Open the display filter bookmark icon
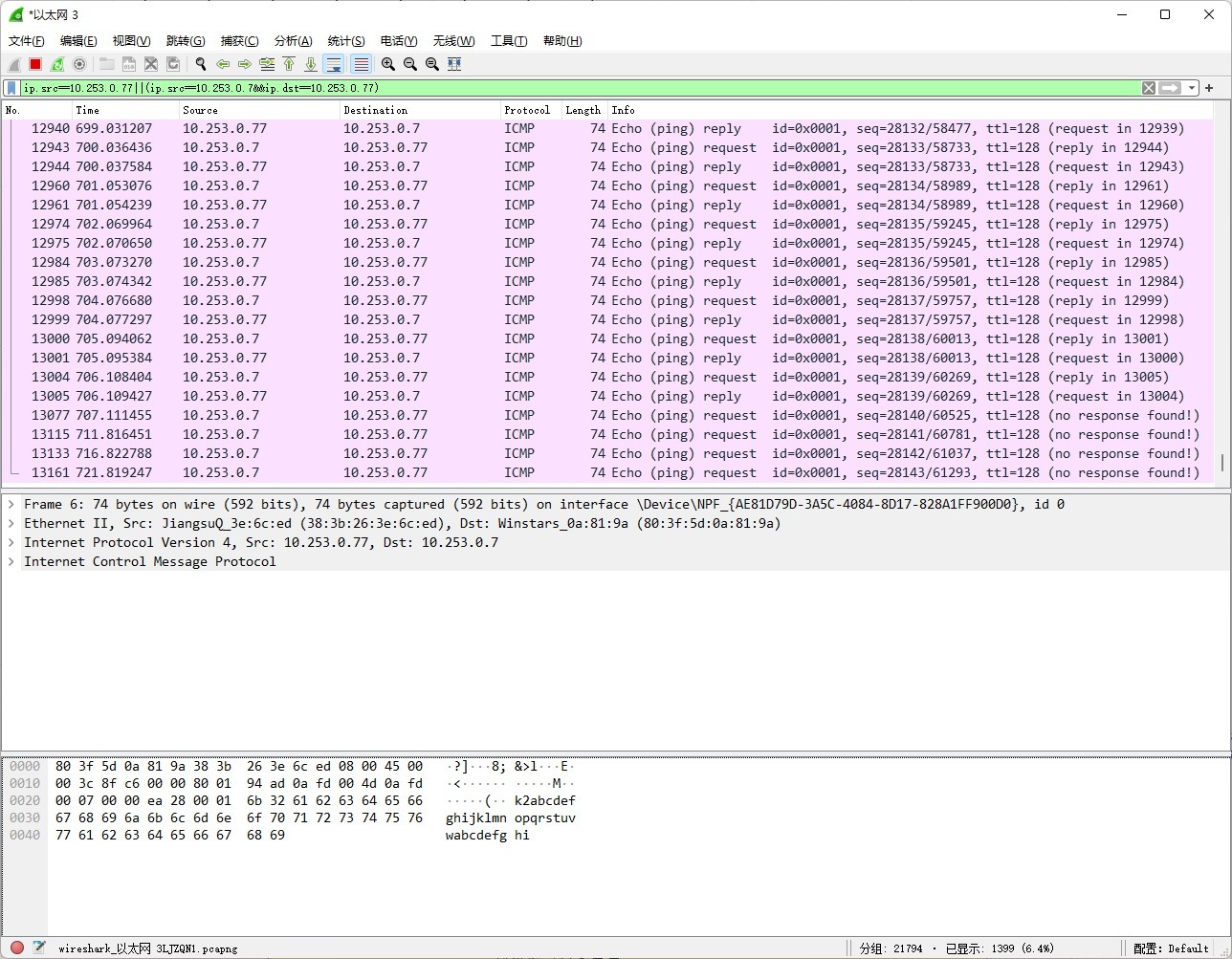1232x959 pixels. coord(11,88)
